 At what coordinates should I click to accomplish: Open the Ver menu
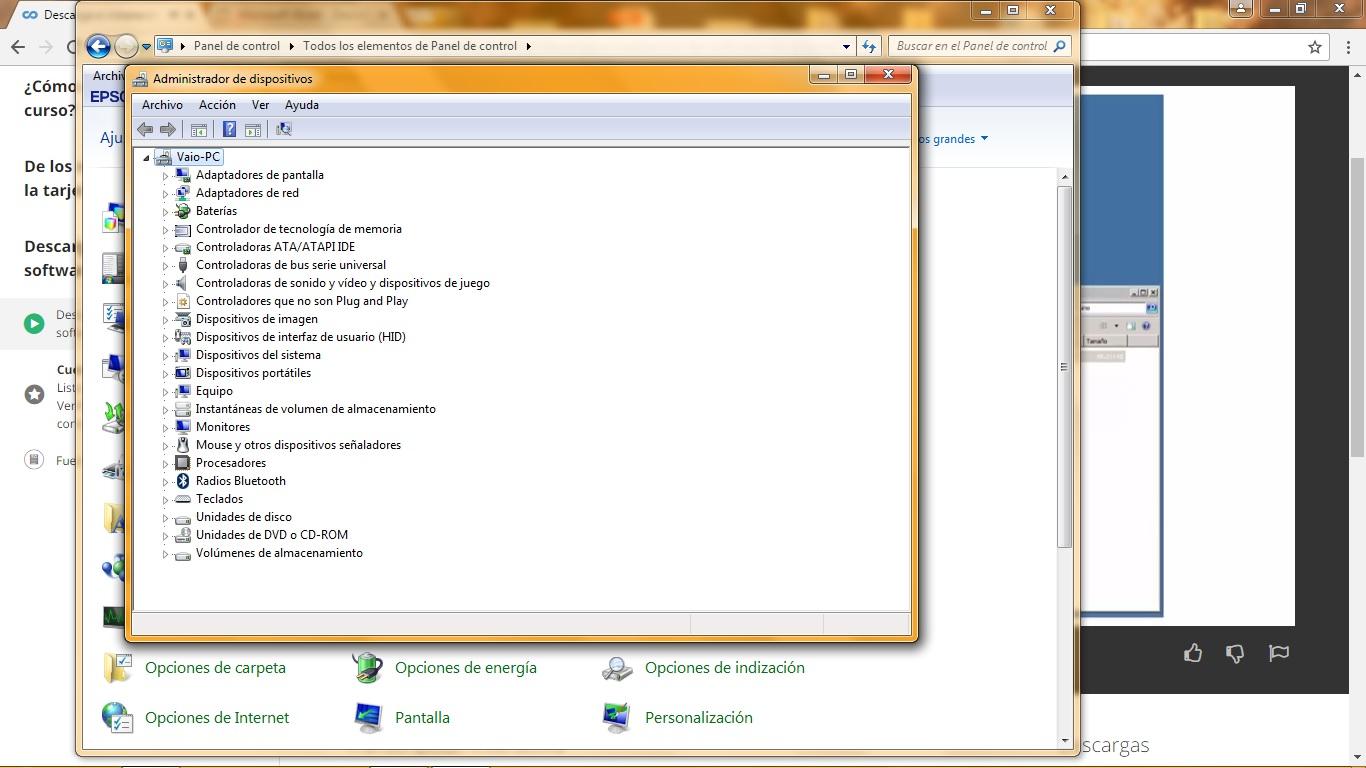260,105
